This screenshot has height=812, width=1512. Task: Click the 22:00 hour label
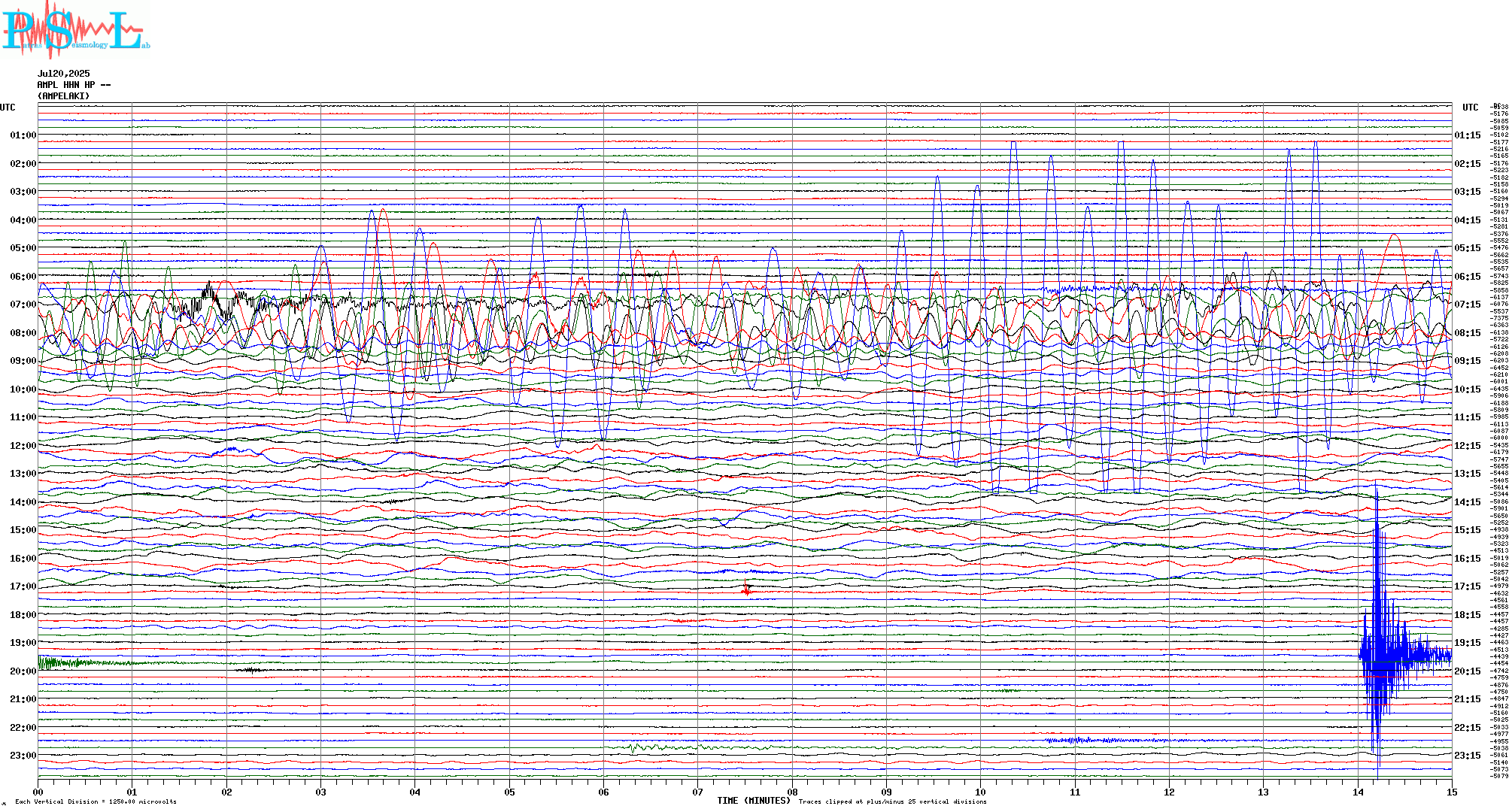pos(23,728)
